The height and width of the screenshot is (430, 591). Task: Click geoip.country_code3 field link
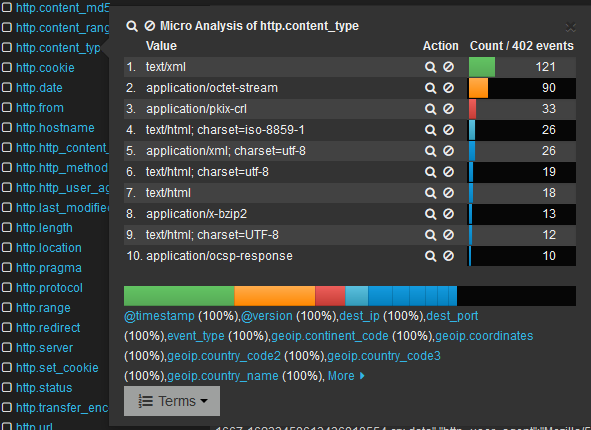click(x=384, y=356)
